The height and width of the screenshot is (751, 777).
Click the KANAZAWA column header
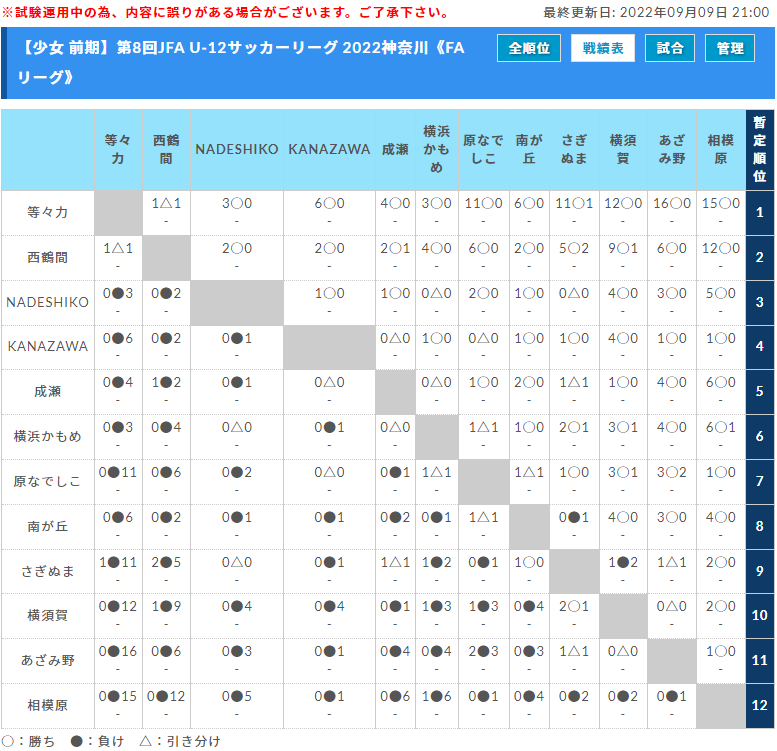click(x=329, y=150)
